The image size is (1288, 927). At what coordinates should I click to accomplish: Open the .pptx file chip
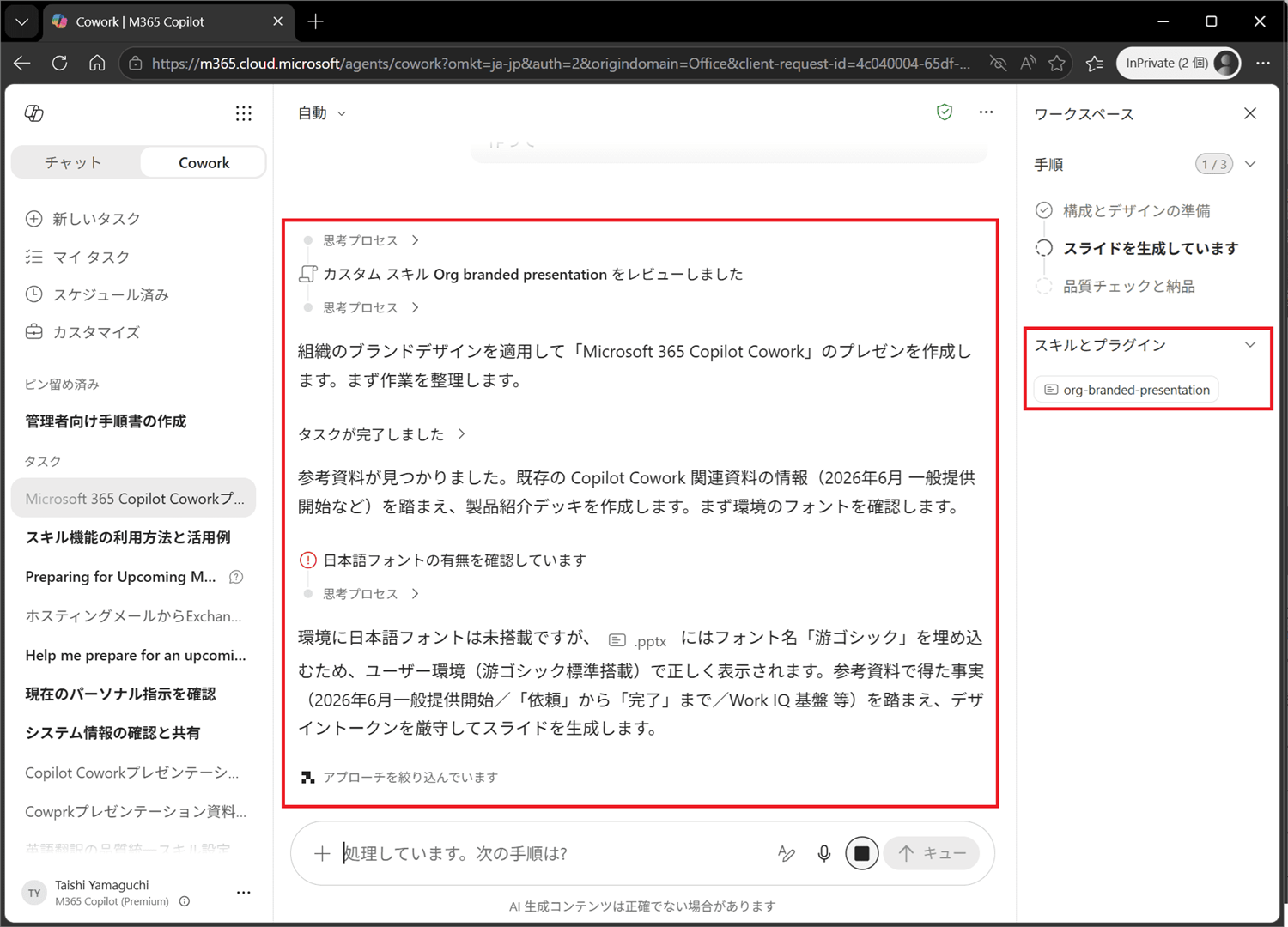[637, 640]
